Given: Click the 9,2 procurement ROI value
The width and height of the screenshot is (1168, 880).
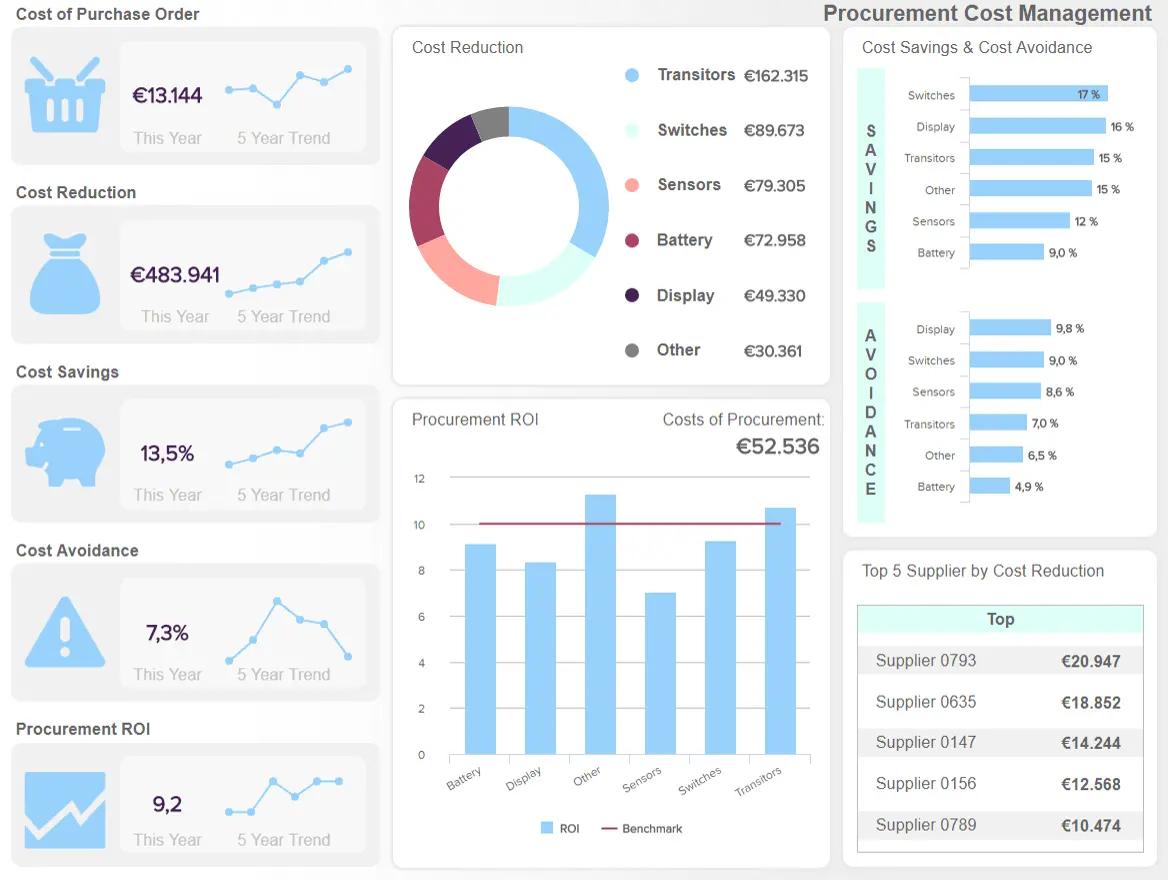Looking at the screenshot, I should point(167,804).
